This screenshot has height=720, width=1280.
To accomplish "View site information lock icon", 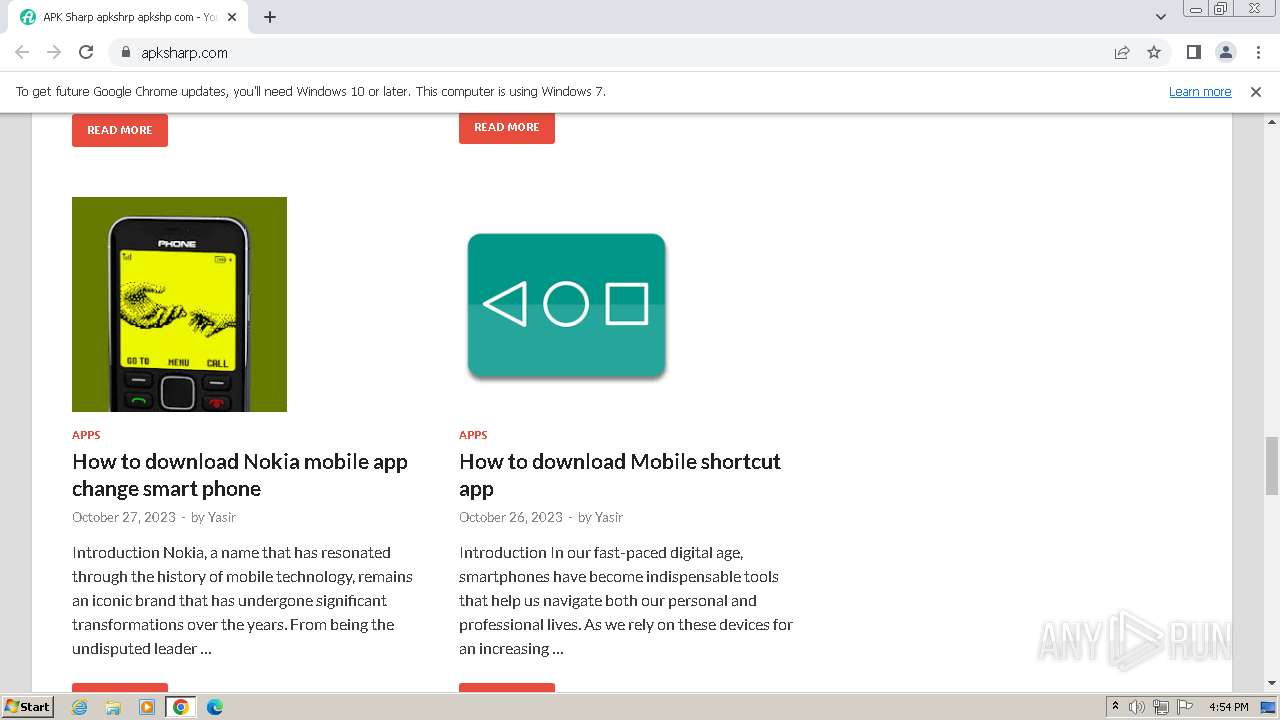I will tap(126, 52).
